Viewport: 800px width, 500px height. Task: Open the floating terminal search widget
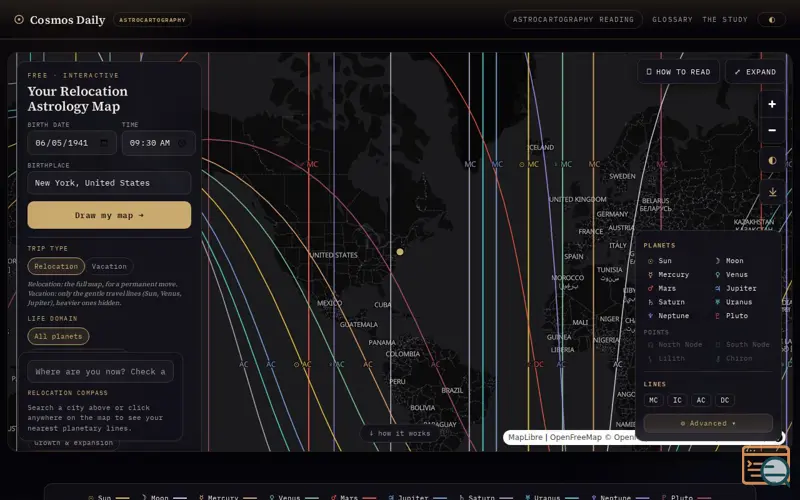pos(766,465)
